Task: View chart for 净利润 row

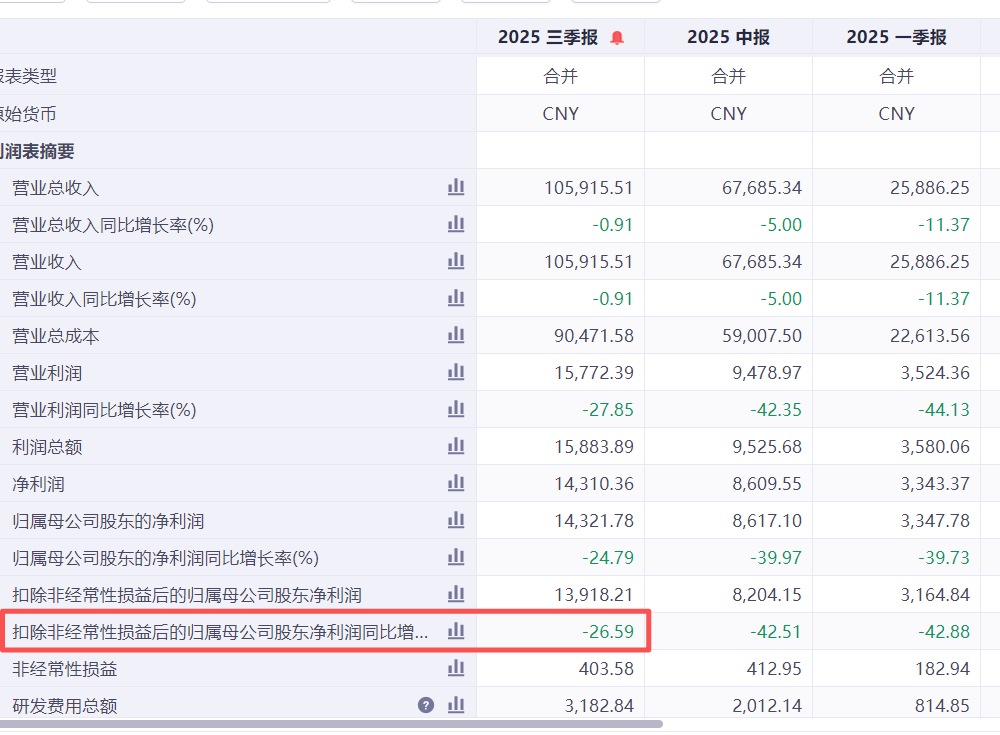Action: click(x=456, y=483)
